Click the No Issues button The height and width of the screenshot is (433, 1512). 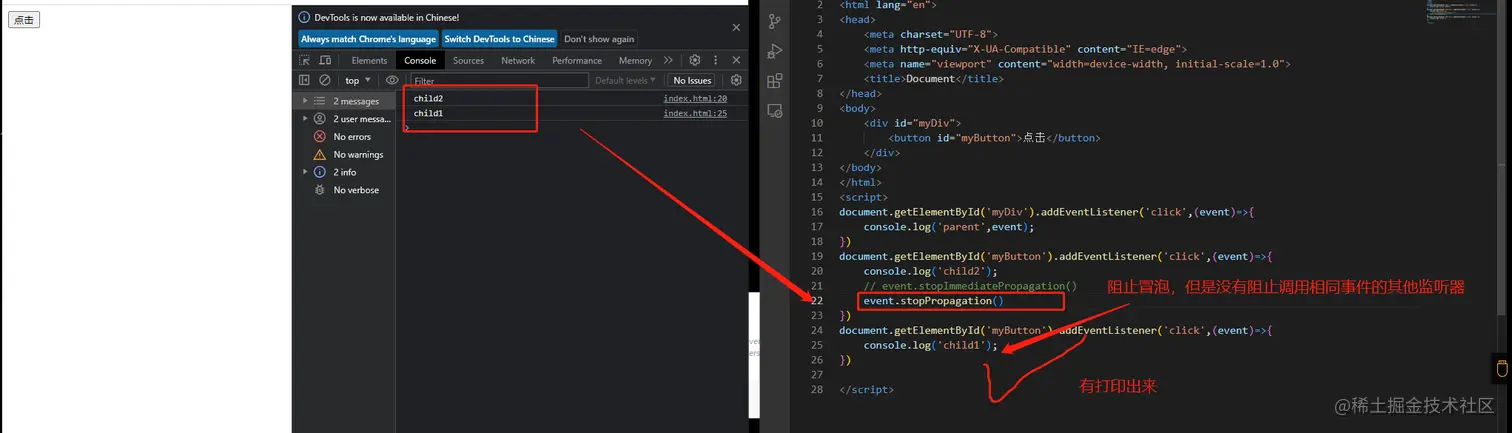click(x=692, y=80)
